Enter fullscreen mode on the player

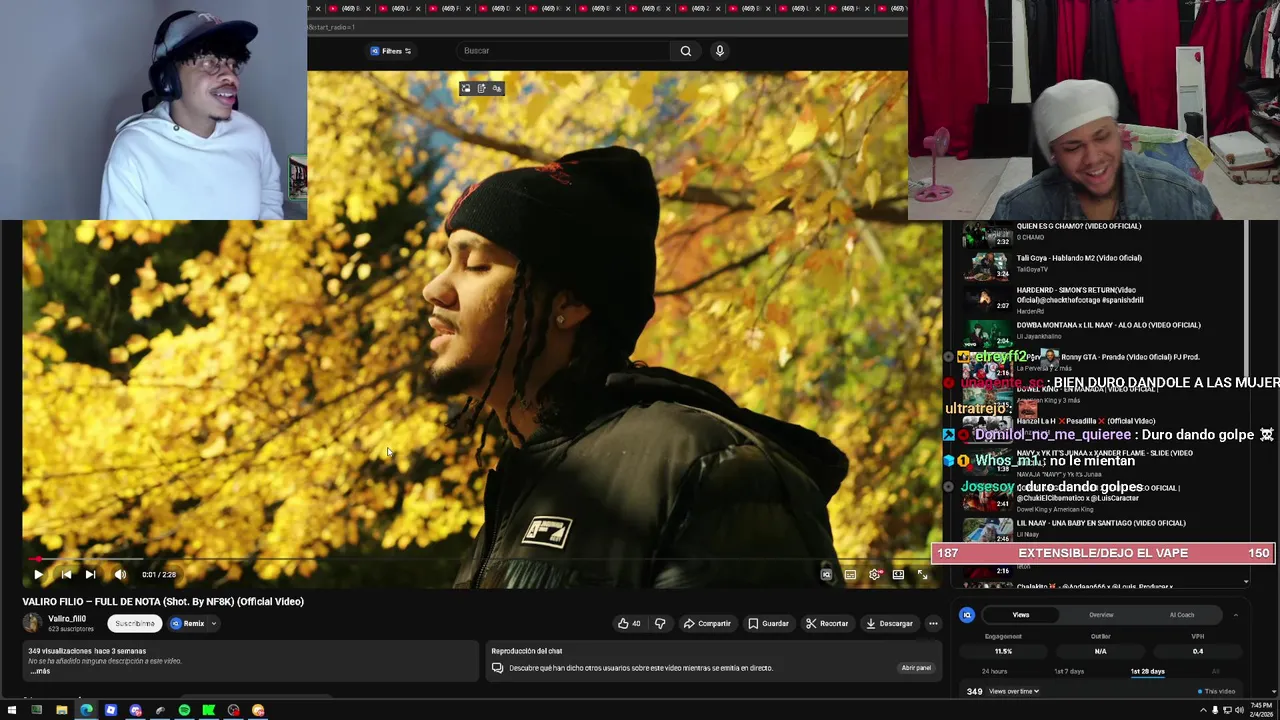coord(922,574)
